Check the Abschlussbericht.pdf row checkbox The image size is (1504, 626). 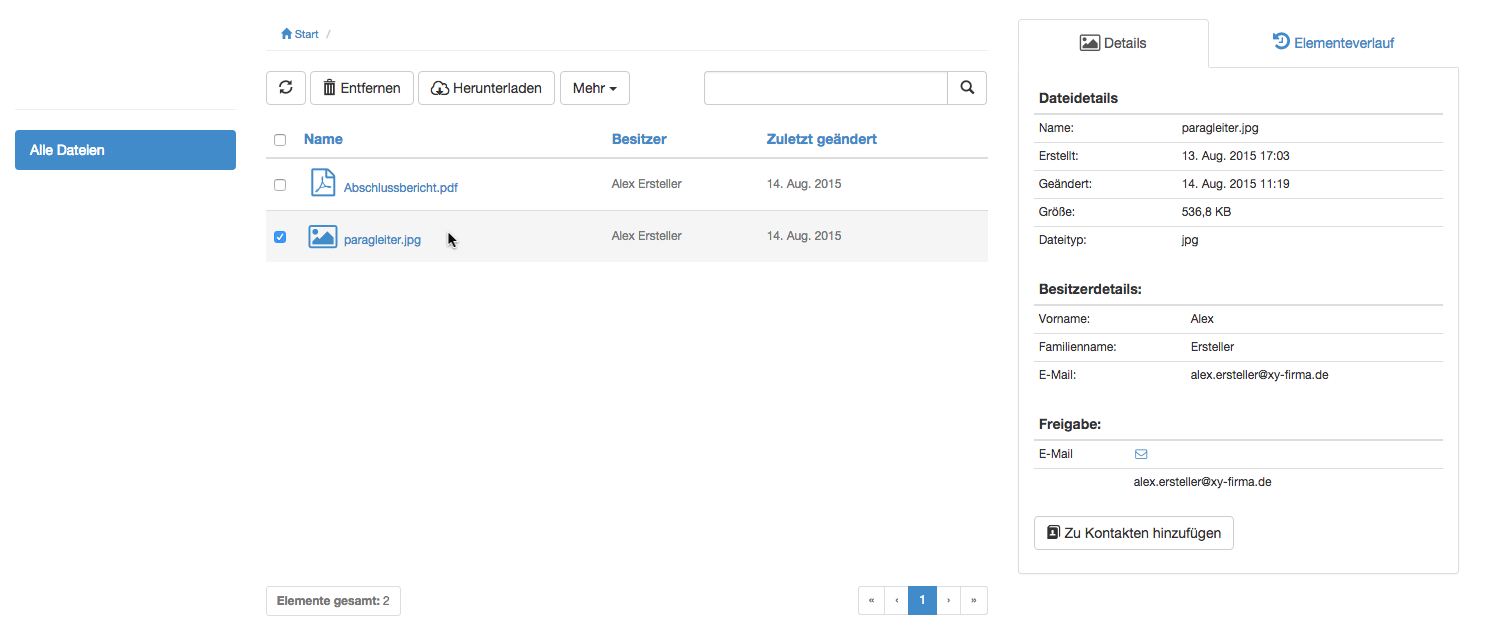(280, 185)
